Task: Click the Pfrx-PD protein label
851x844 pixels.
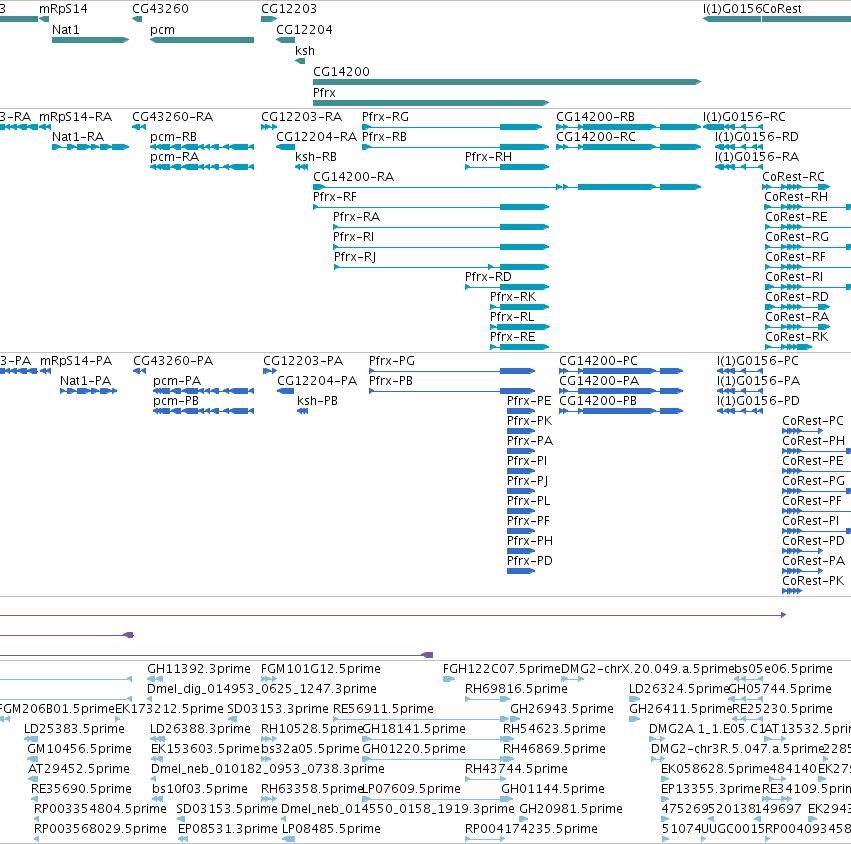Action: pos(530,561)
